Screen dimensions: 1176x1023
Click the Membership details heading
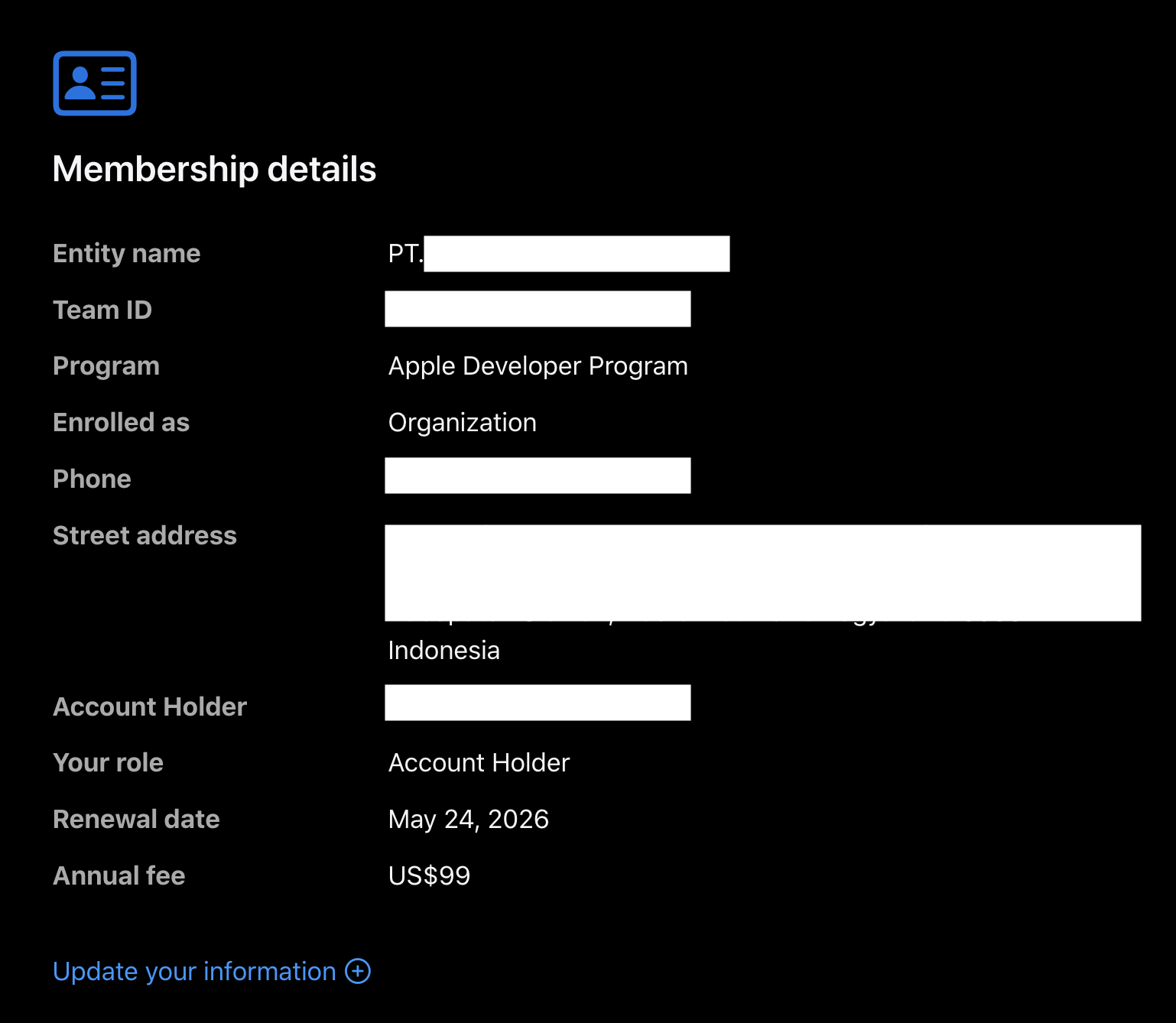(x=214, y=169)
